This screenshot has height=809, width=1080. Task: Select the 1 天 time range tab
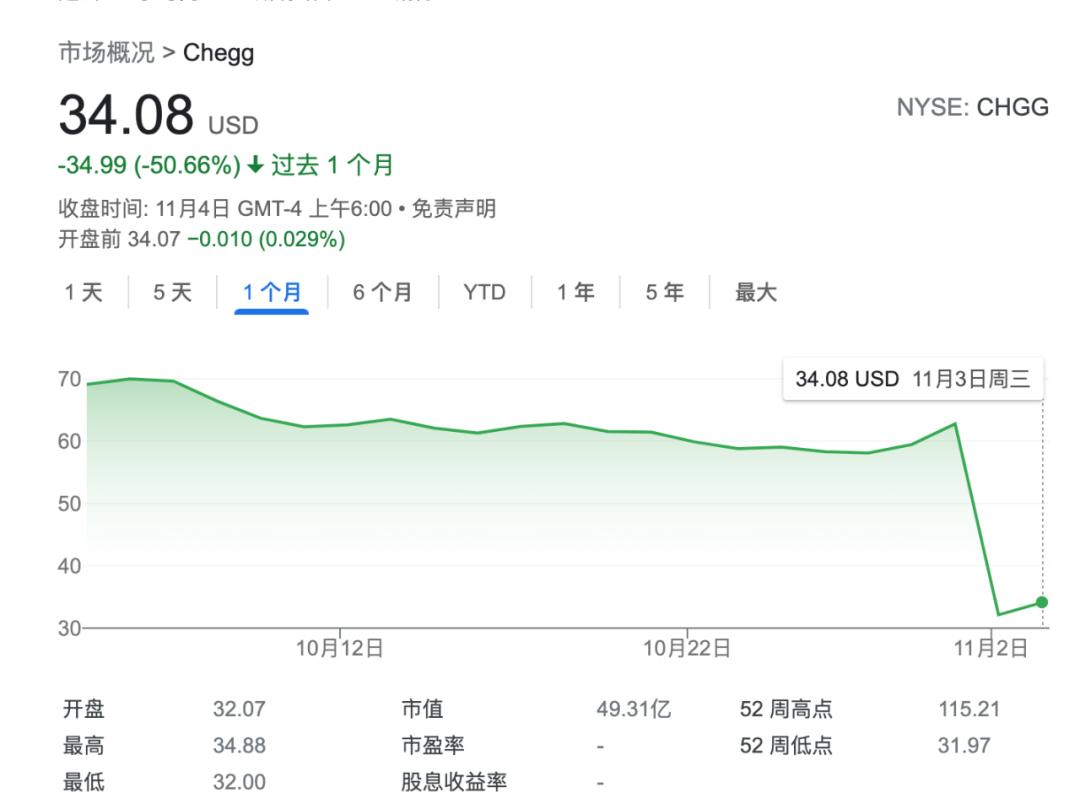tap(83, 293)
